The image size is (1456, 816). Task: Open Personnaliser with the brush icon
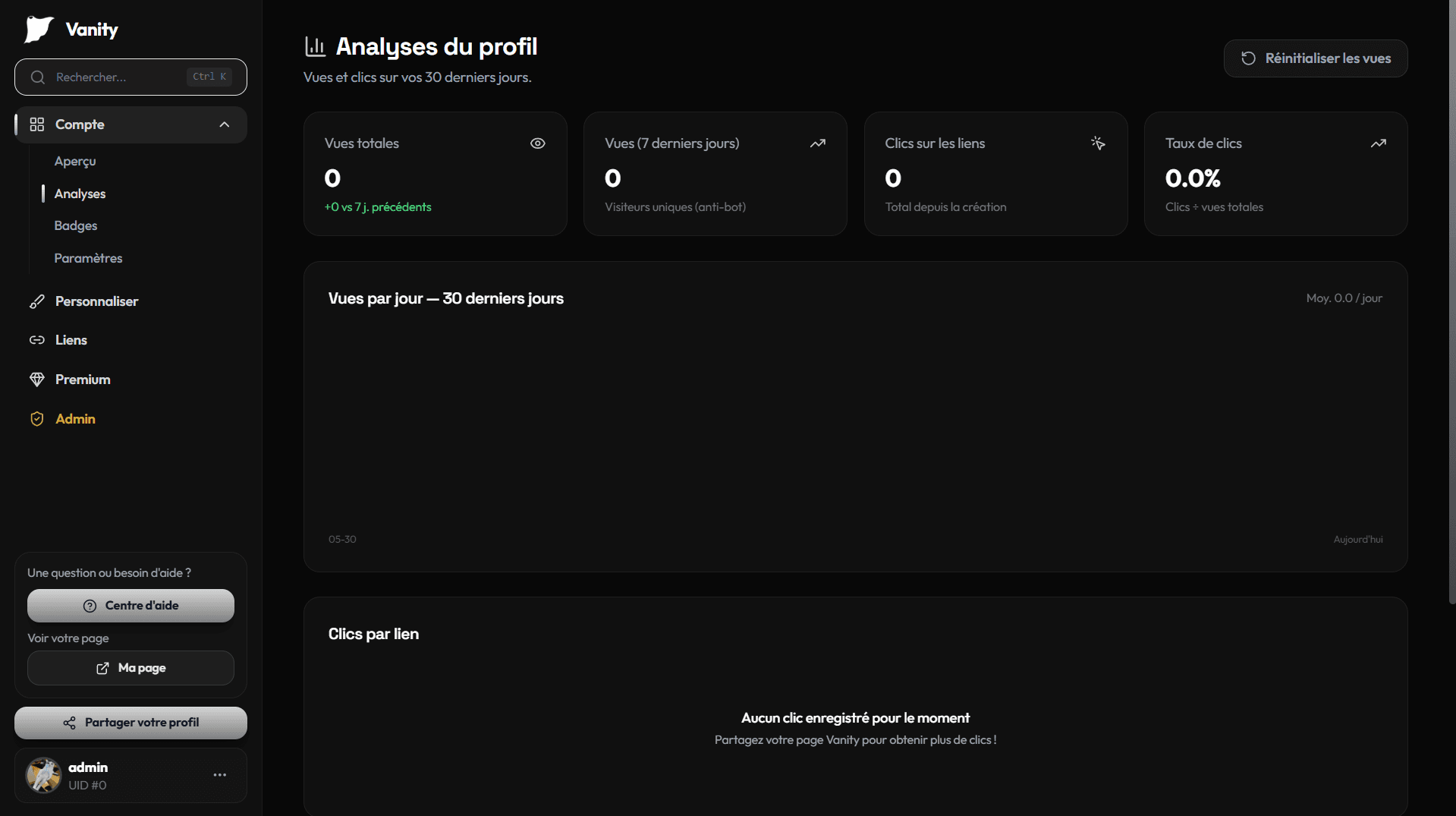tap(36, 301)
